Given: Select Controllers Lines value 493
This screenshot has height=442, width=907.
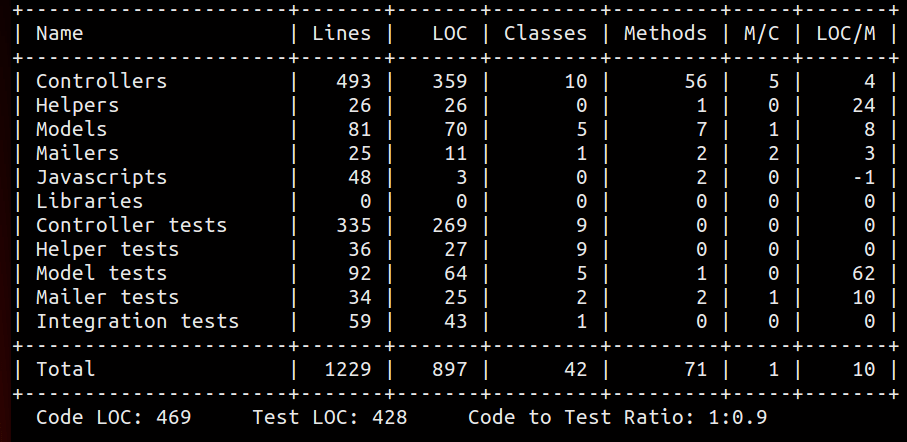Looking at the screenshot, I should [x=353, y=81].
